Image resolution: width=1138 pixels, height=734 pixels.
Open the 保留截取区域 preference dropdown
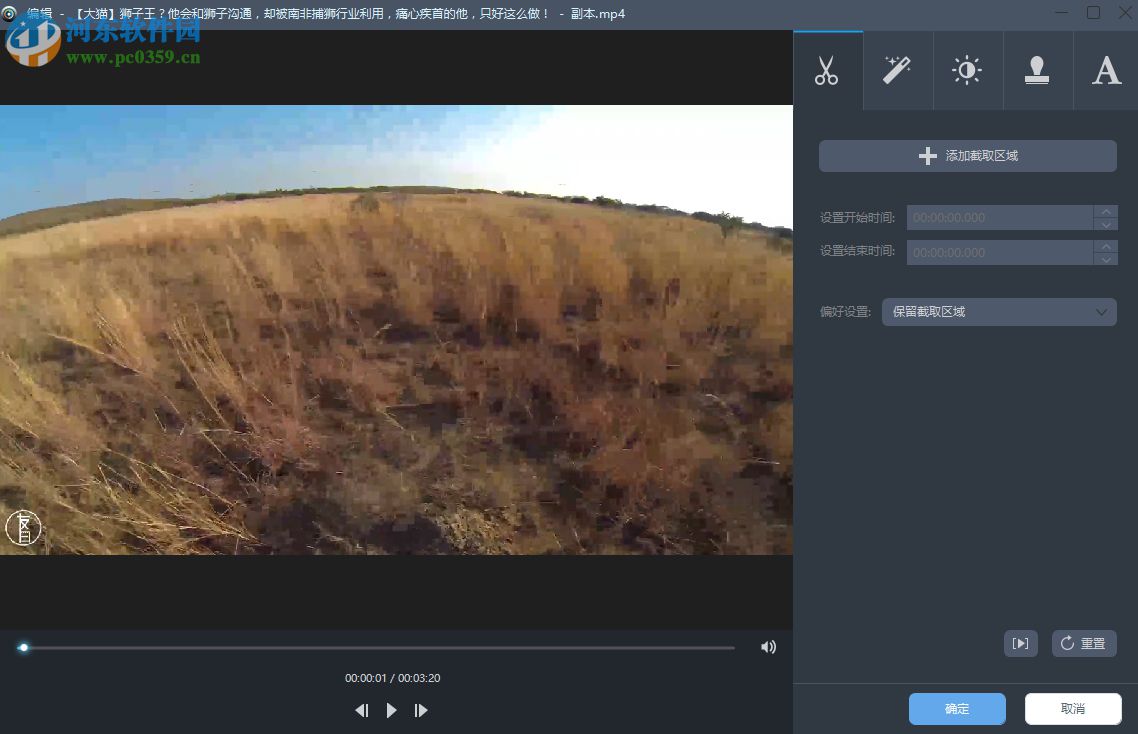(x=998, y=311)
